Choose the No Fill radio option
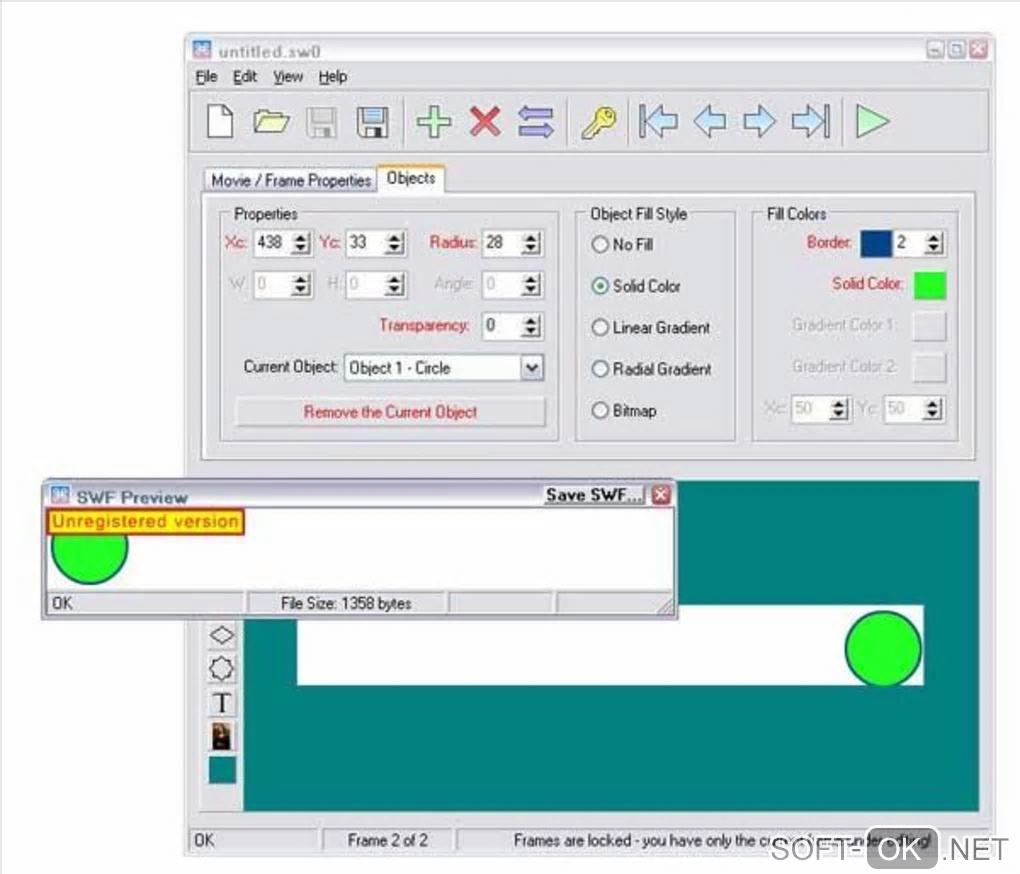This screenshot has width=1020, height=874. coord(599,245)
